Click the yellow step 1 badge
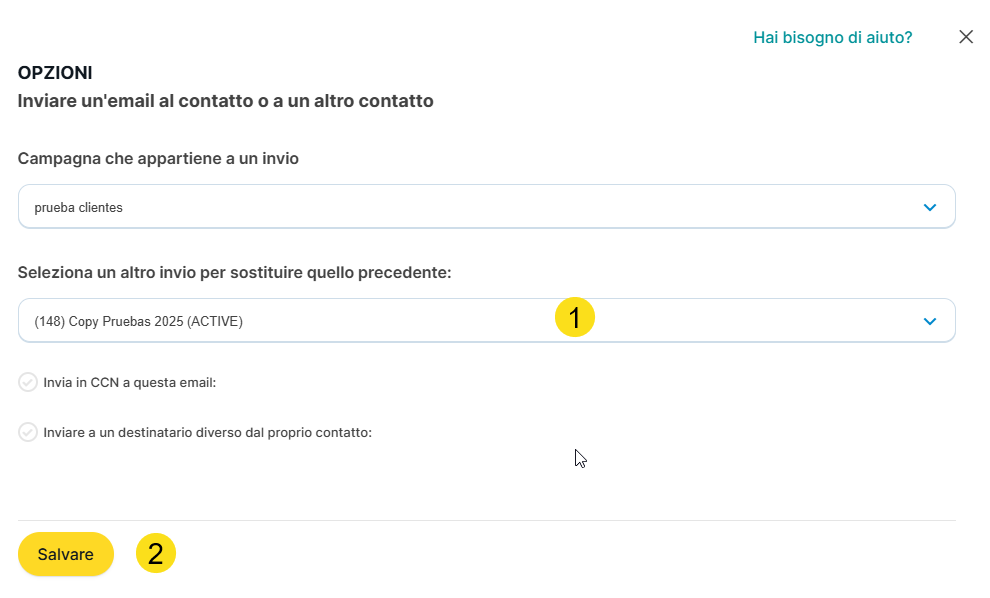990x598 pixels. 575,317
